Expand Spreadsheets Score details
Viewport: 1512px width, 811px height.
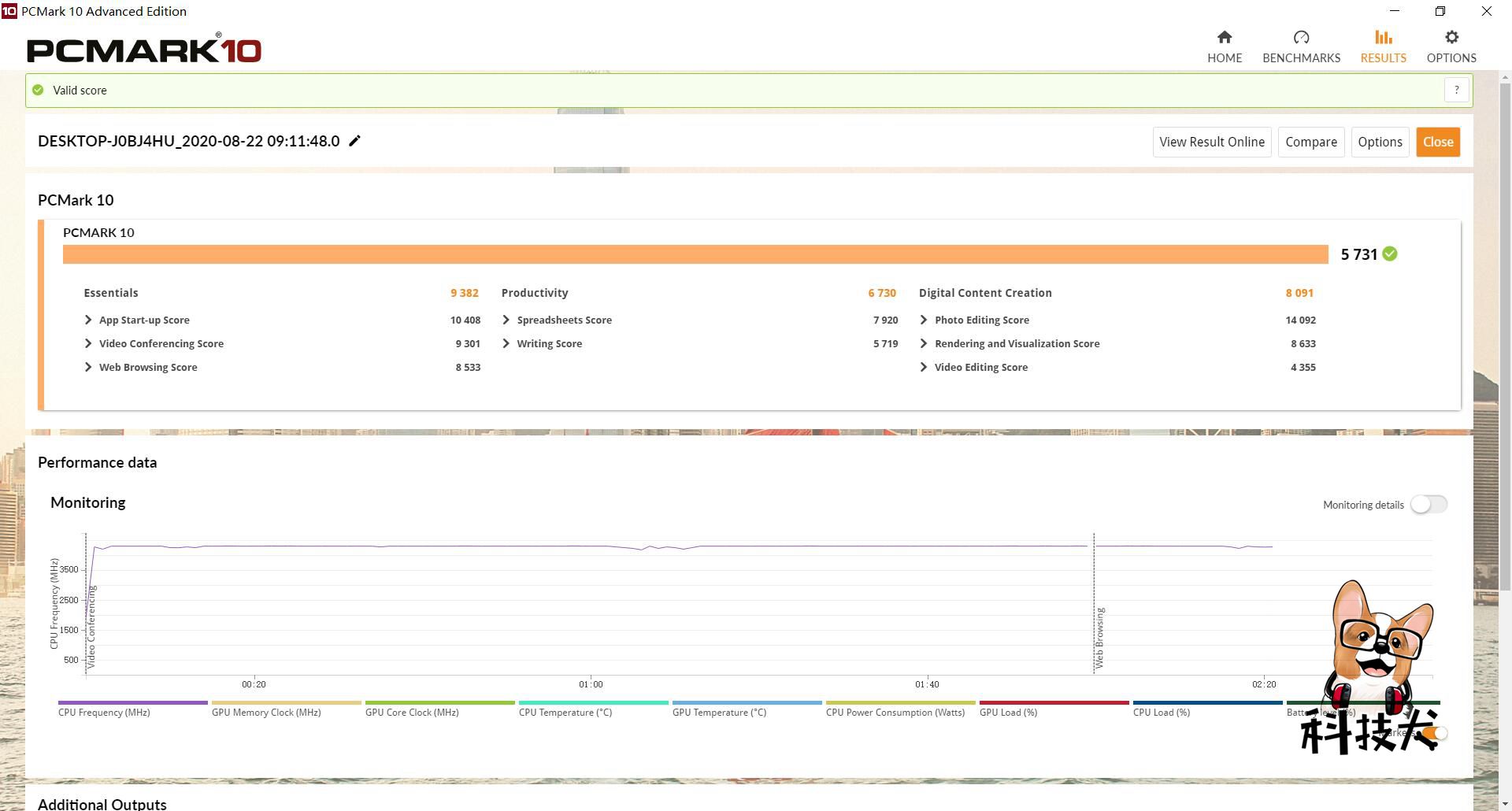(x=506, y=320)
